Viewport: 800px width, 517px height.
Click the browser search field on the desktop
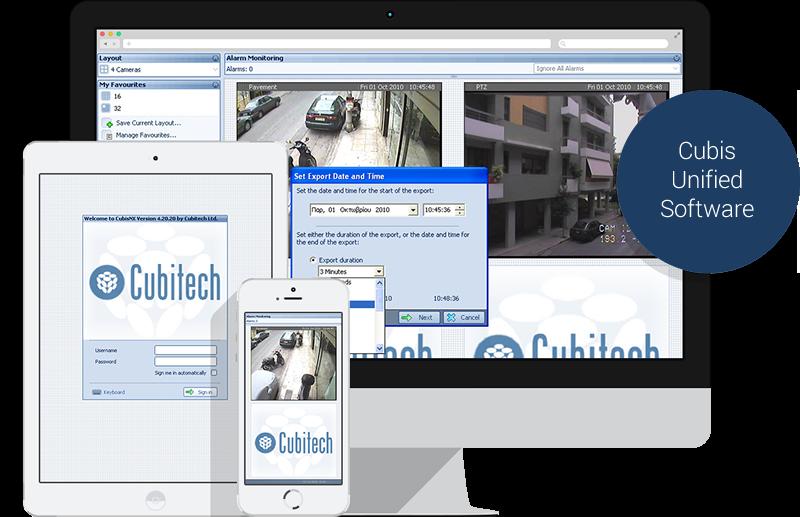tap(613, 44)
